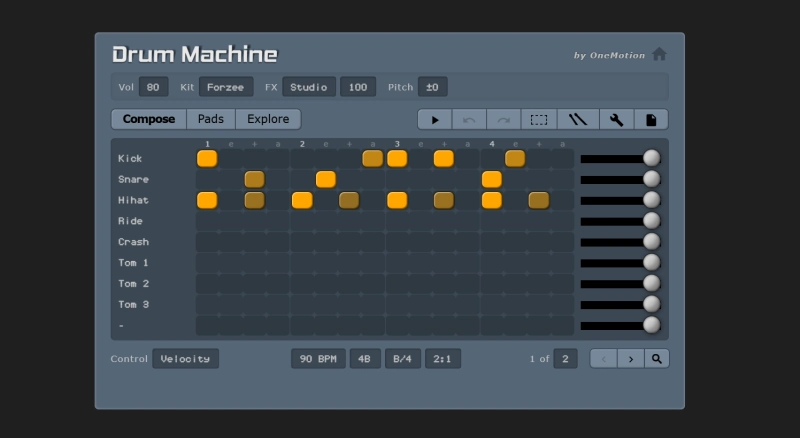This screenshot has height=438, width=800.
Task: Toggle the active Snare step on beat 2
Action: point(325,179)
